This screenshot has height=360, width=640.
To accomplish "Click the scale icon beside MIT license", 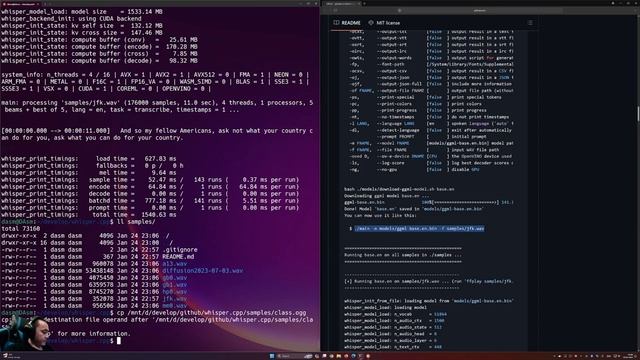I will point(371,23).
